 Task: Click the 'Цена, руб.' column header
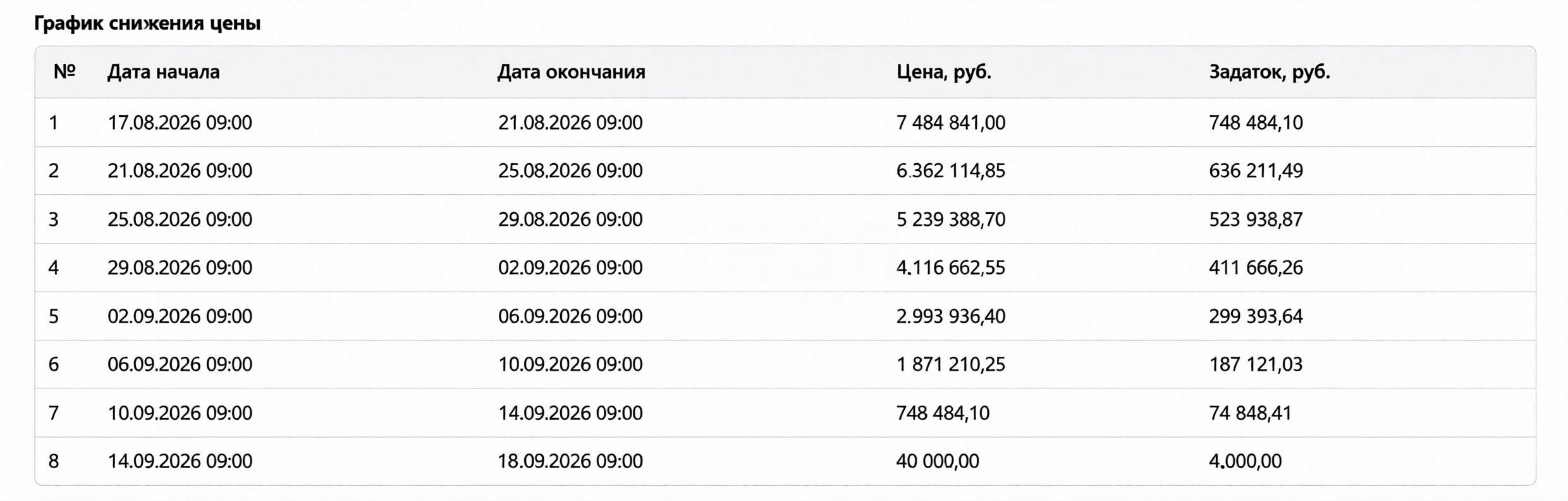(x=943, y=72)
